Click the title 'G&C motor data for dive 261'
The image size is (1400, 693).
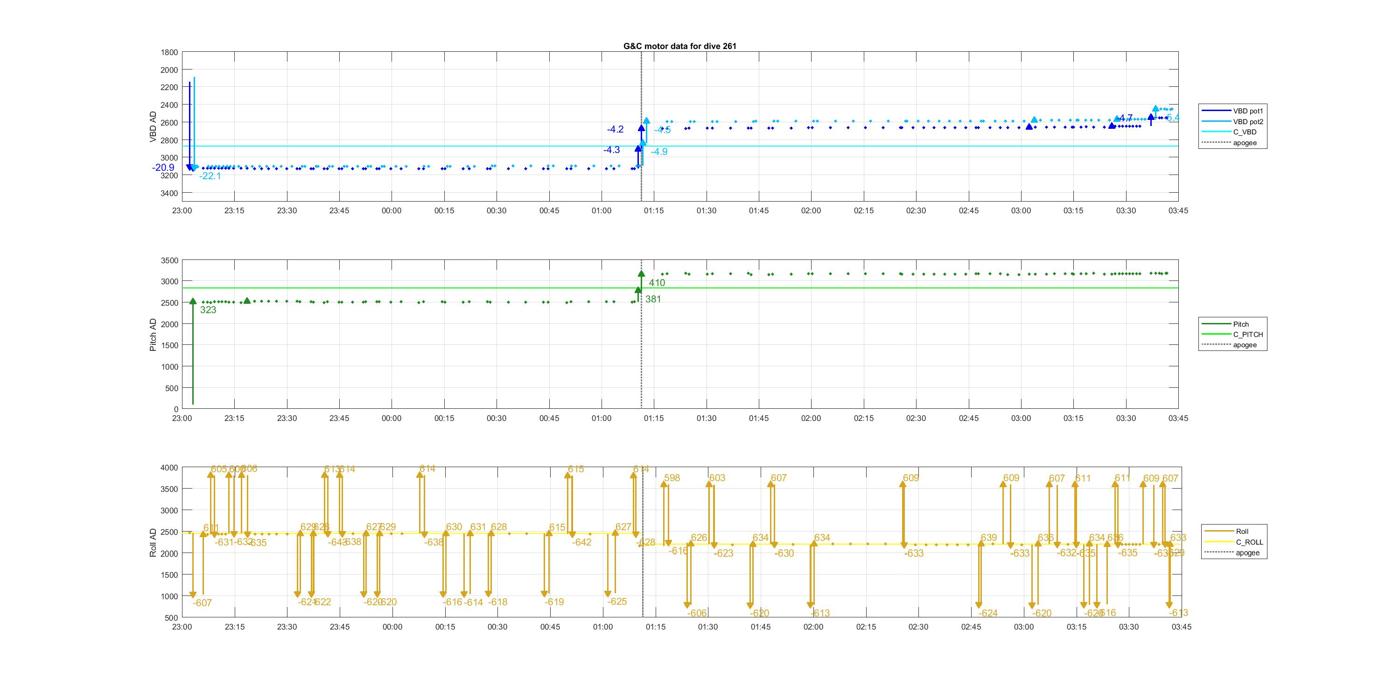click(680, 46)
